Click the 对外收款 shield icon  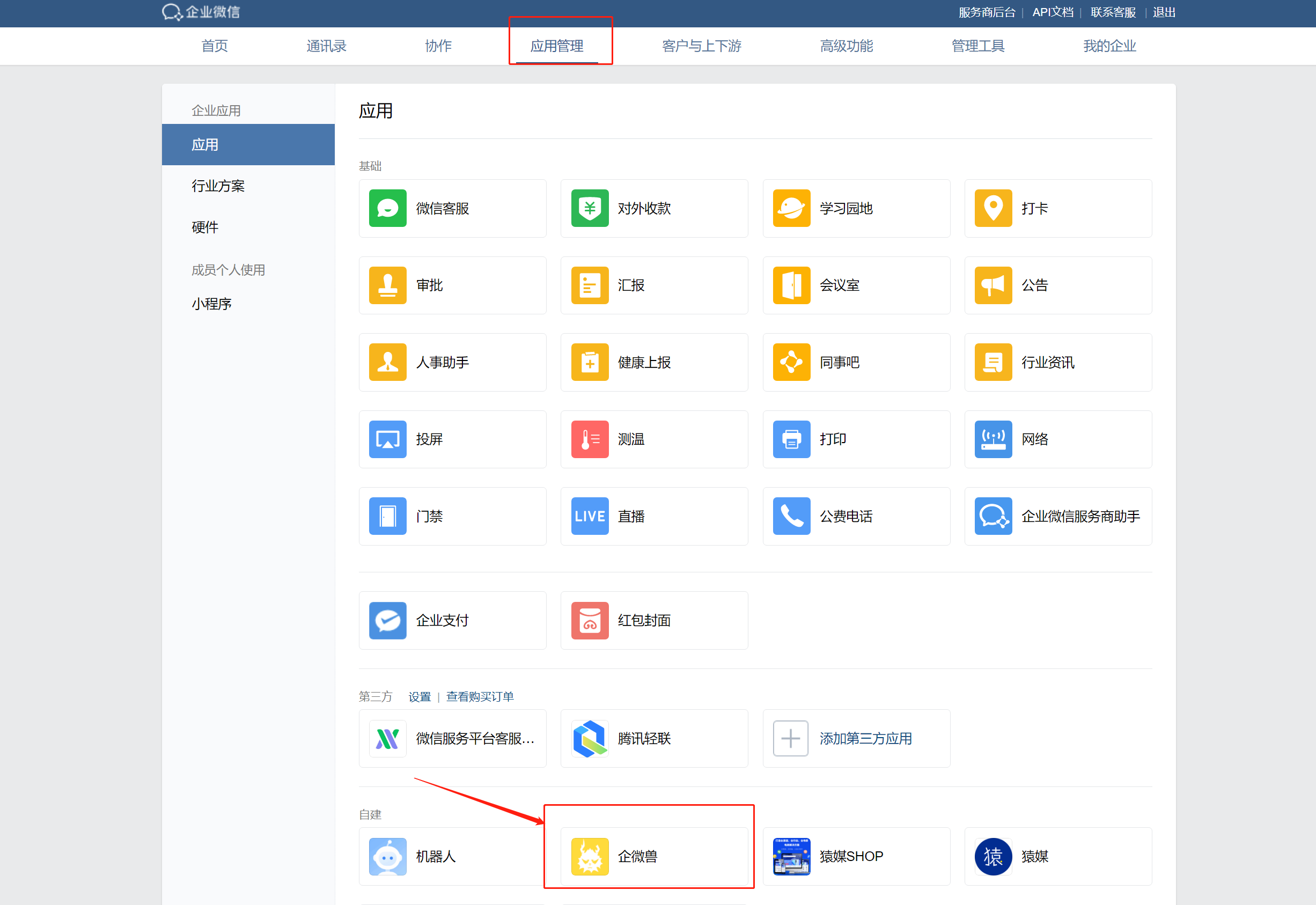click(x=589, y=208)
